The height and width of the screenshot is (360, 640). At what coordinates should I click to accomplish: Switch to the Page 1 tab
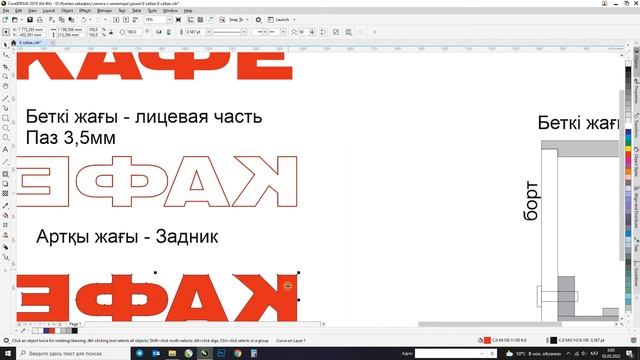[75, 324]
